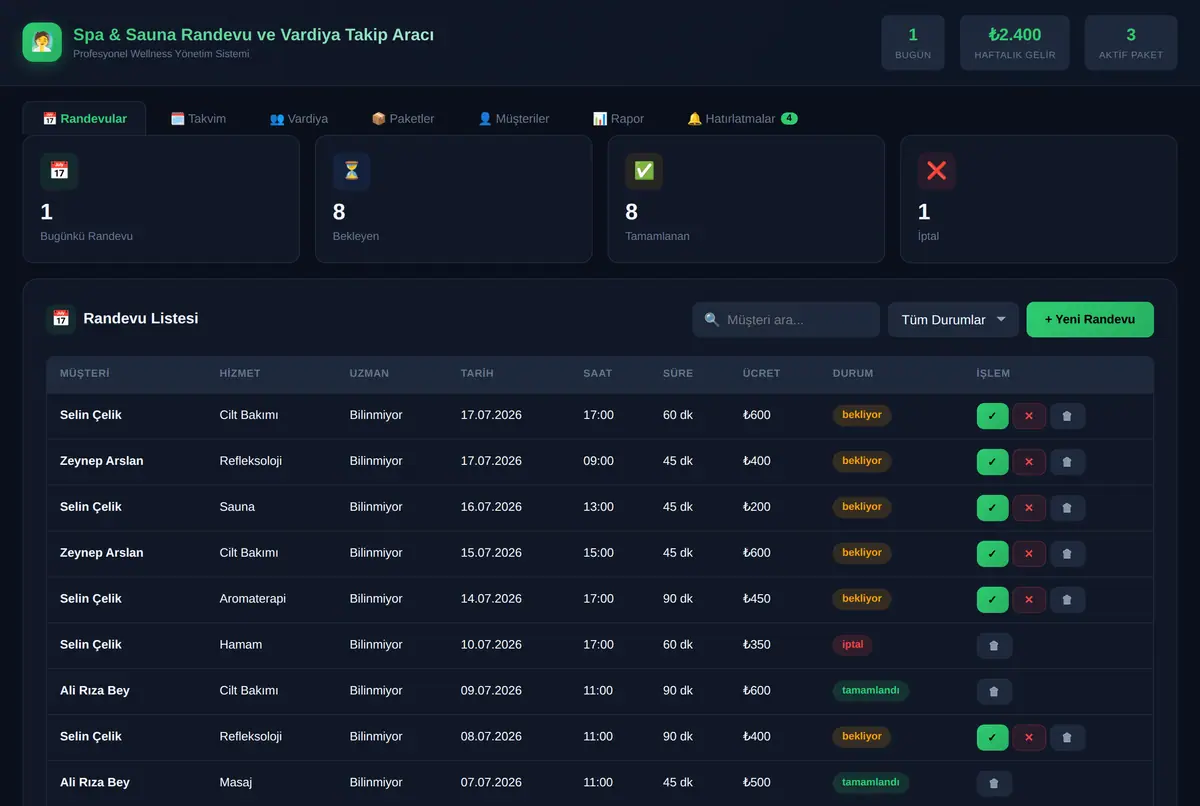Click the Haftalık Gelir ₺2.400 stat box
This screenshot has width=1200, height=806.
pyautogui.click(x=1015, y=43)
